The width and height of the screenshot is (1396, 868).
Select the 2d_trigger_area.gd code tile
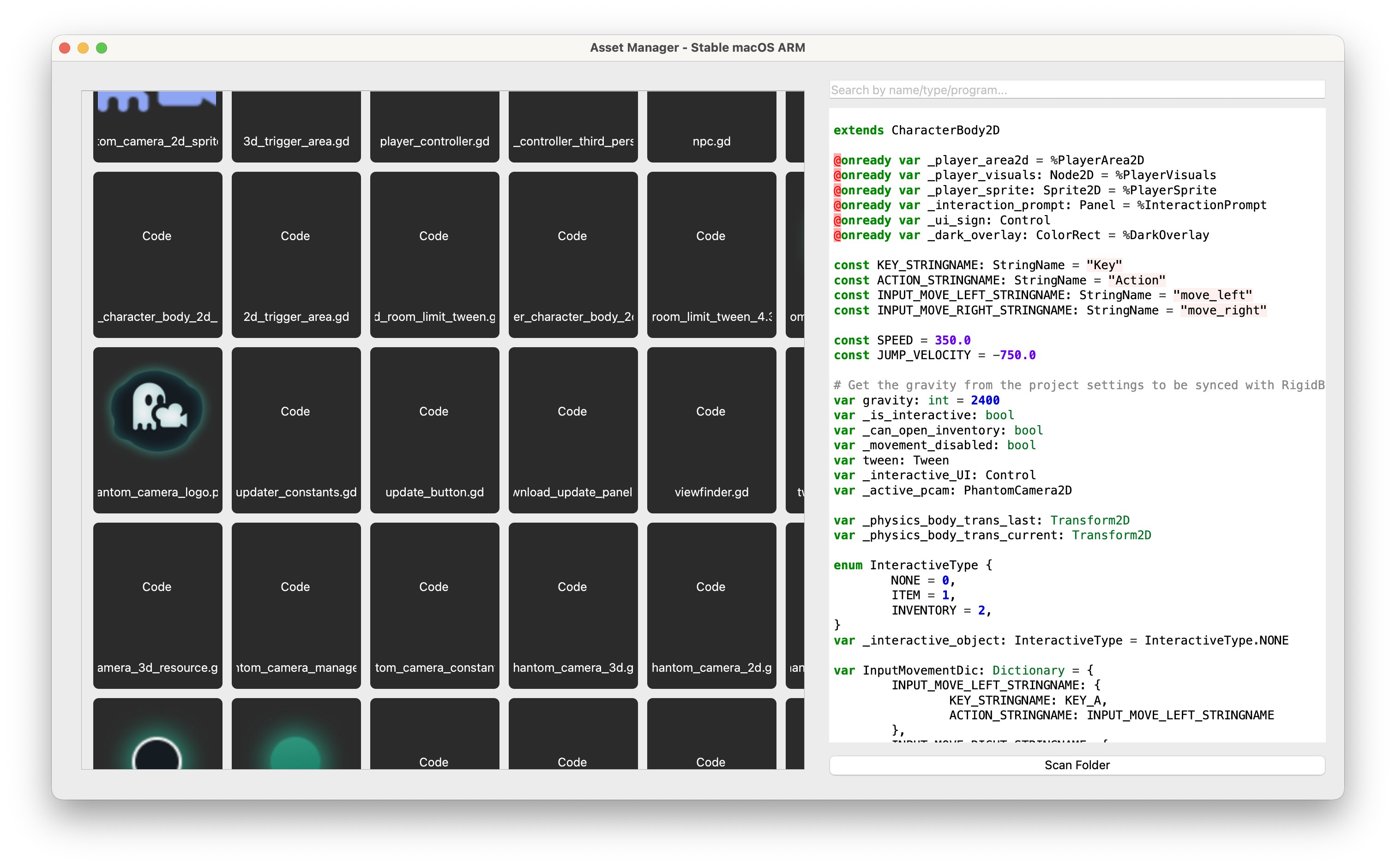295,254
